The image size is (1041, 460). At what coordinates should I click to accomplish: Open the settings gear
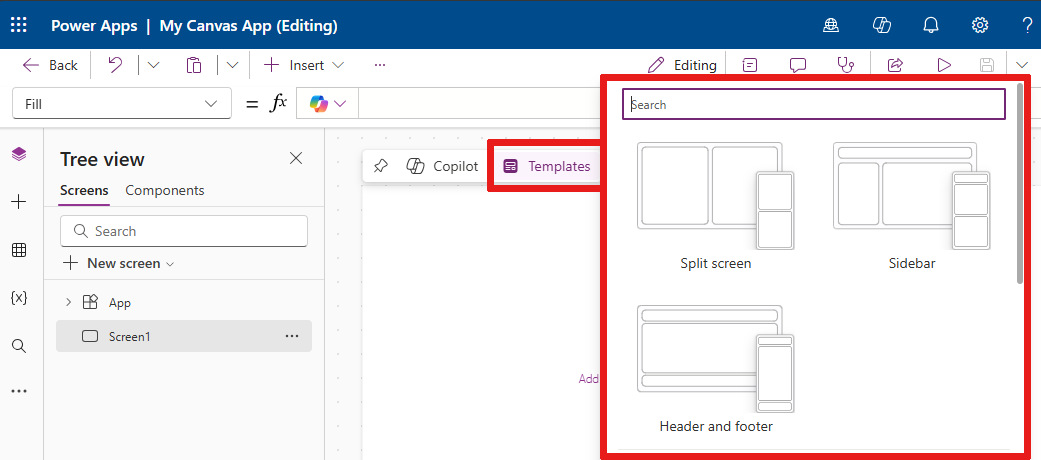[x=980, y=25]
